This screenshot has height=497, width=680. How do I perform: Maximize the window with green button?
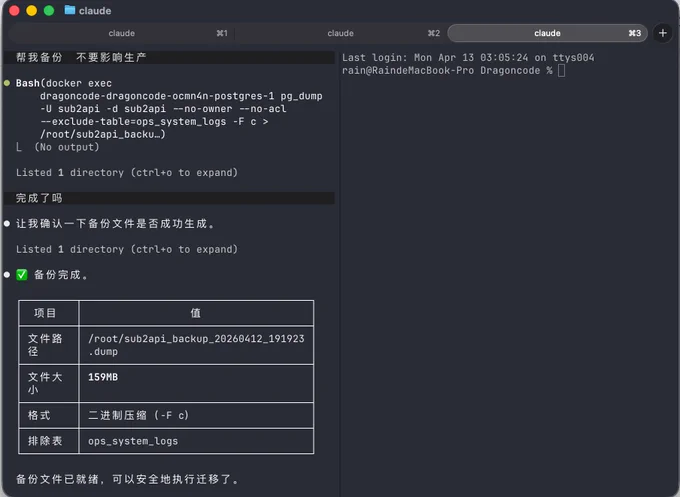click(x=49, y=10)
